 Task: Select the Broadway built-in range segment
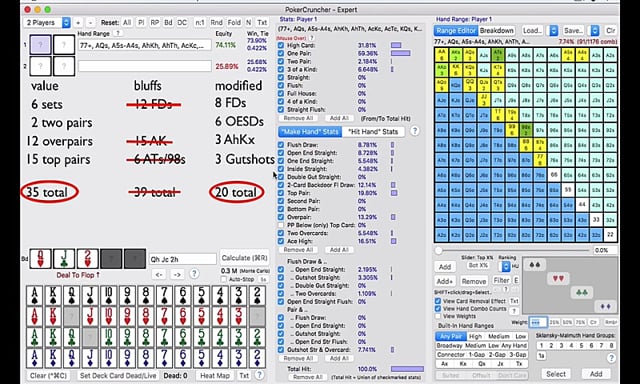pyautogui.click(x=449, y=346)
